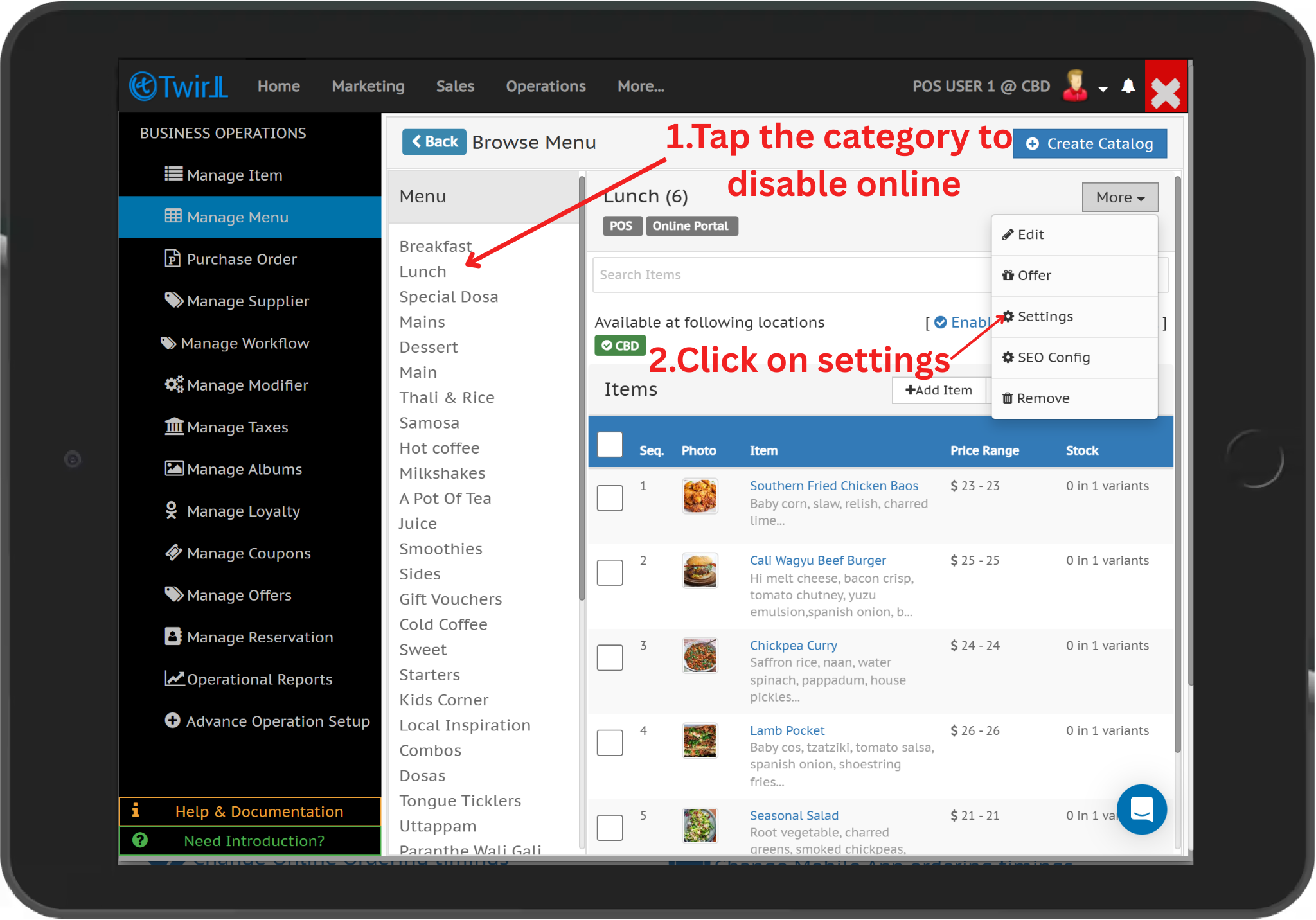This screenshot has width=1316, height=920.
Task: Open the Cali Wagyu Beef Burger link
Action: coord(817,560)
